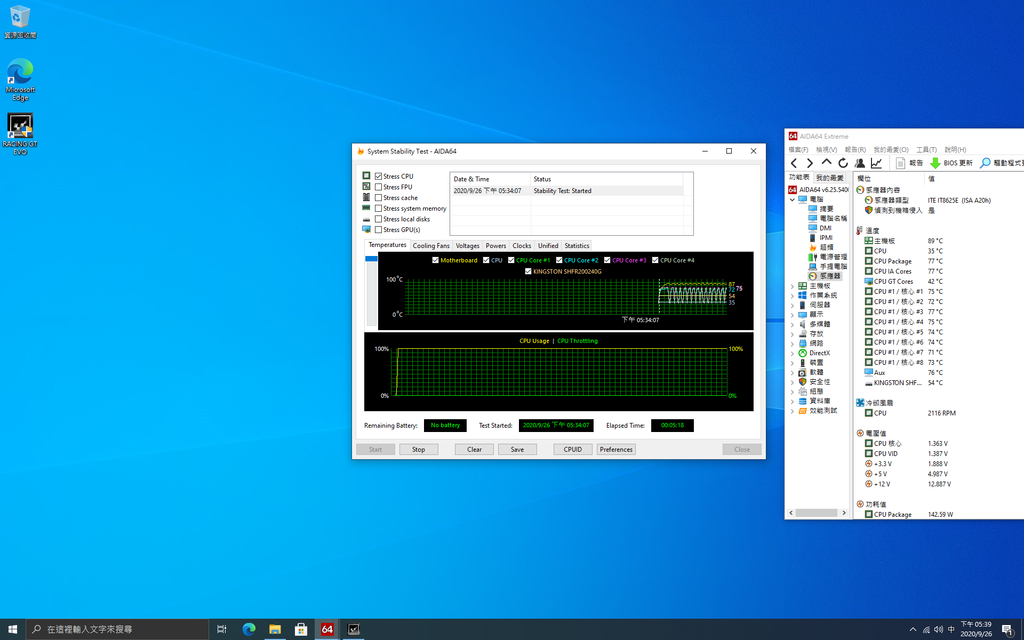
Task: Enable Stress GPU(s) checkbox
Action: pos(378,229)
